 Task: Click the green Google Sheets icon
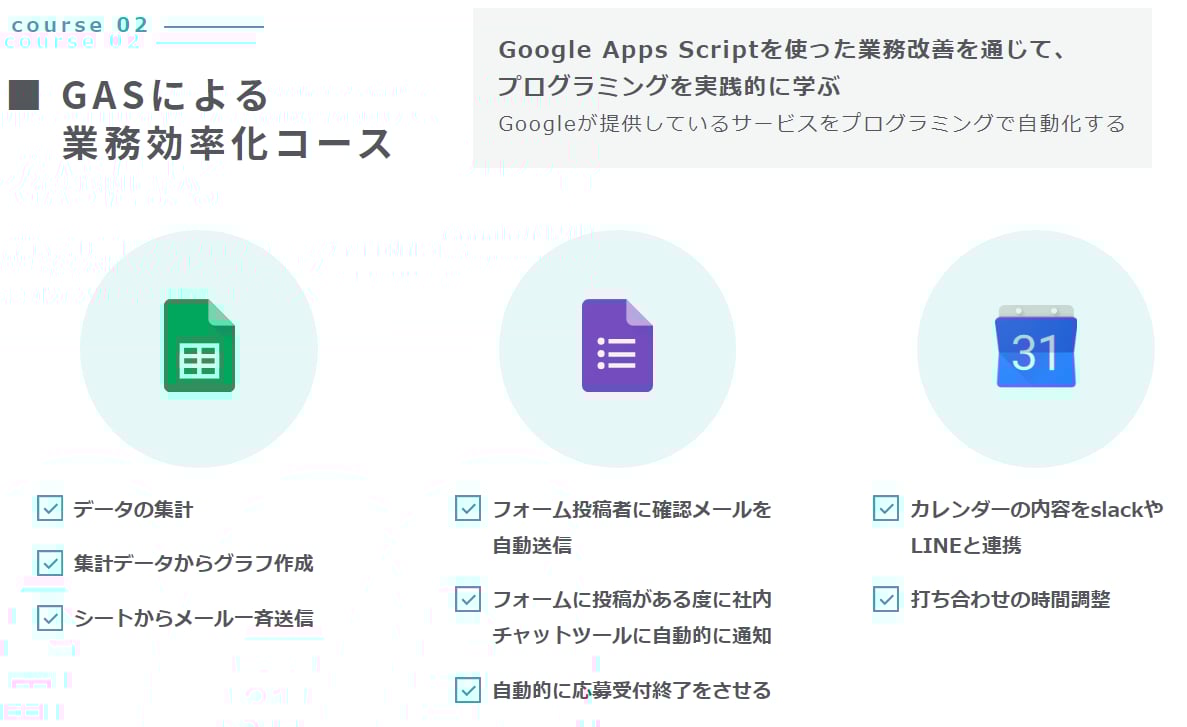[x=199, y=346]
